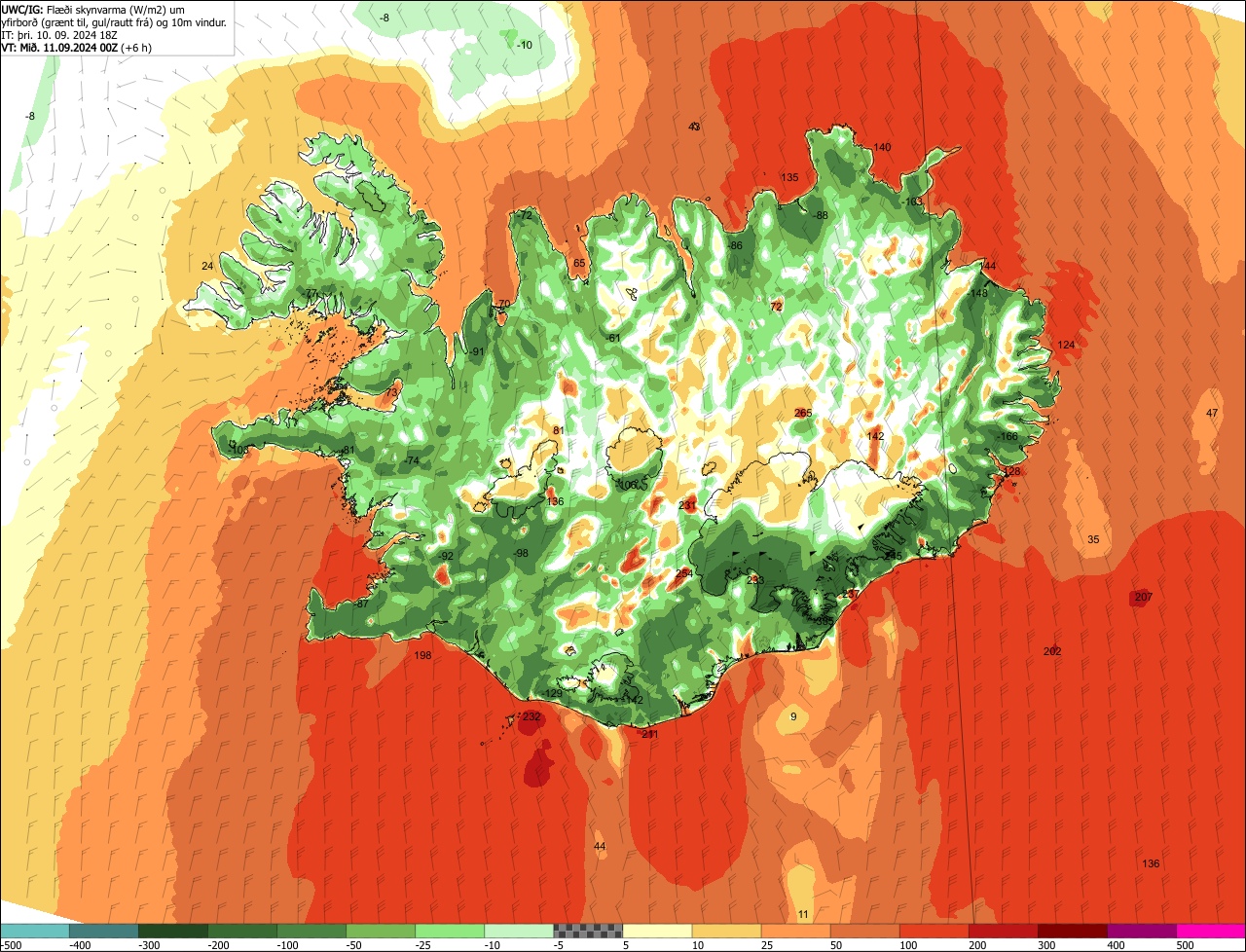This screenshot has width=1246, height=952.
Task: Click the map value '24' west of the Westfjords
Action: (207, 266)
